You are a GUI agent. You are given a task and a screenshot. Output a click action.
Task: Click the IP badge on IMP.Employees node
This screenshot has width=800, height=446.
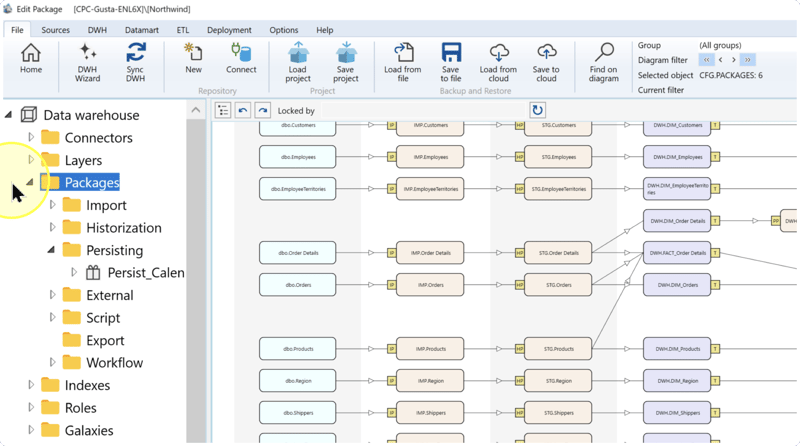pyautogui.click(x=391, y=157)
